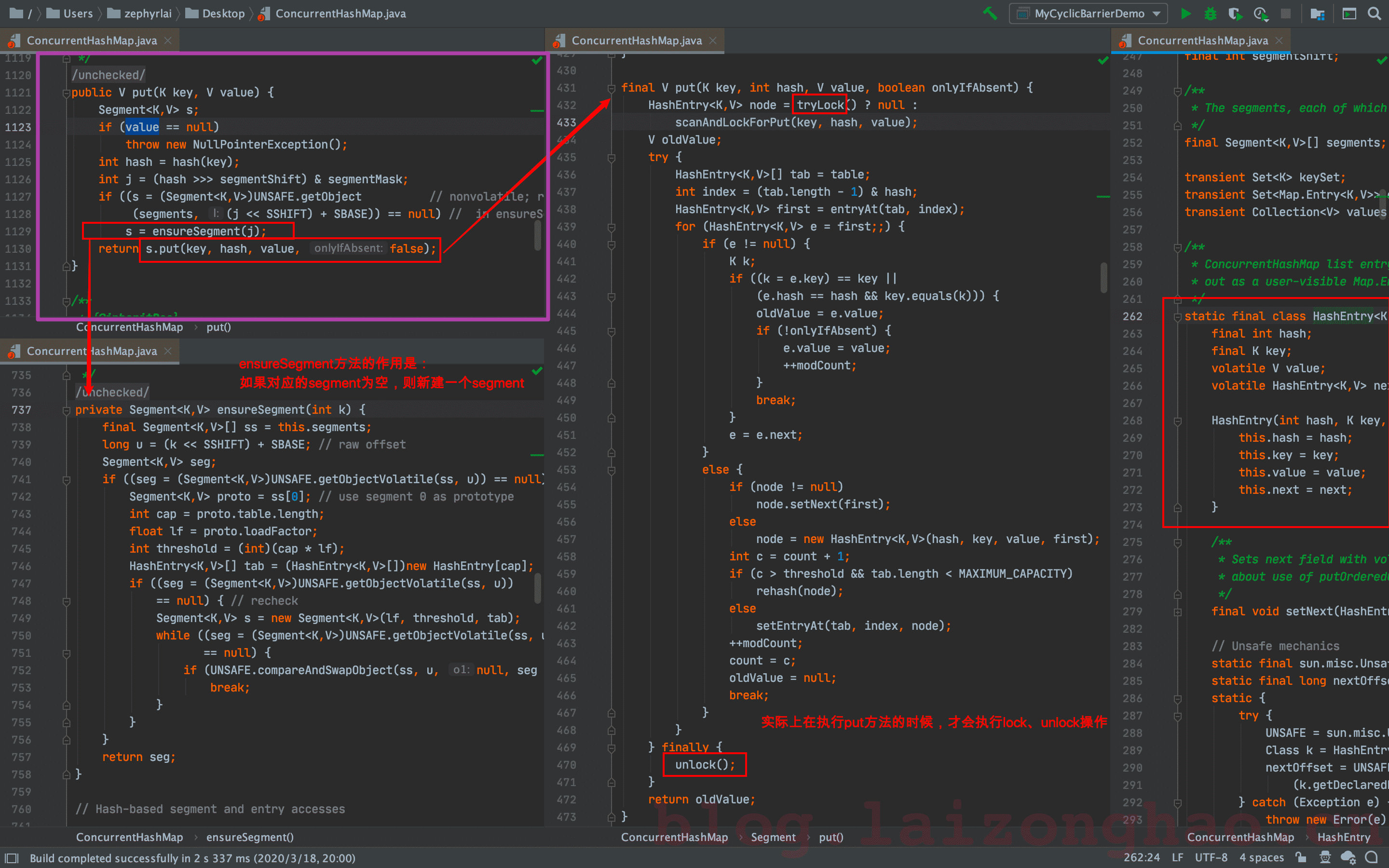Open the MyCyclicBarrierDemo run configuration dropdown

(1089, 13)
